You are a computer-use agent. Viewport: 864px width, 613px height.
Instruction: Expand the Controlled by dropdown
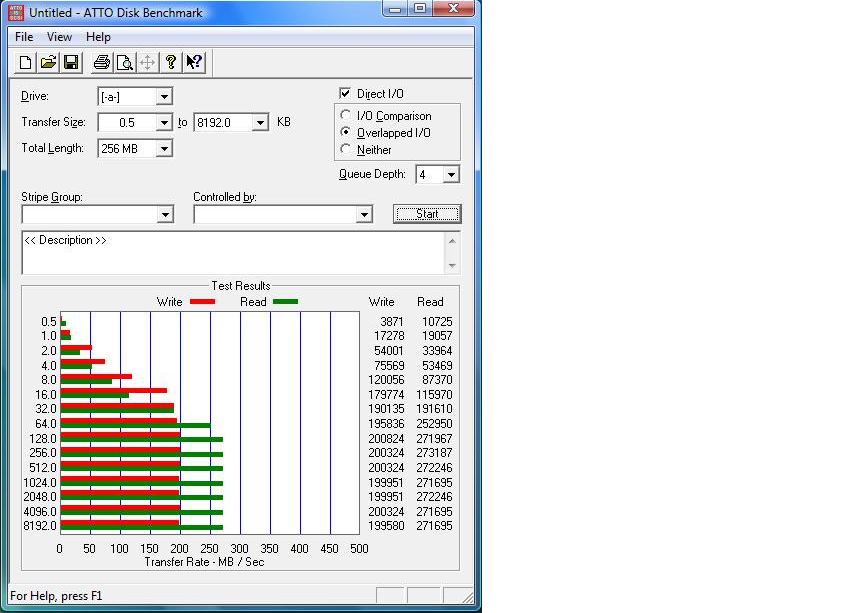pos(364,214)
